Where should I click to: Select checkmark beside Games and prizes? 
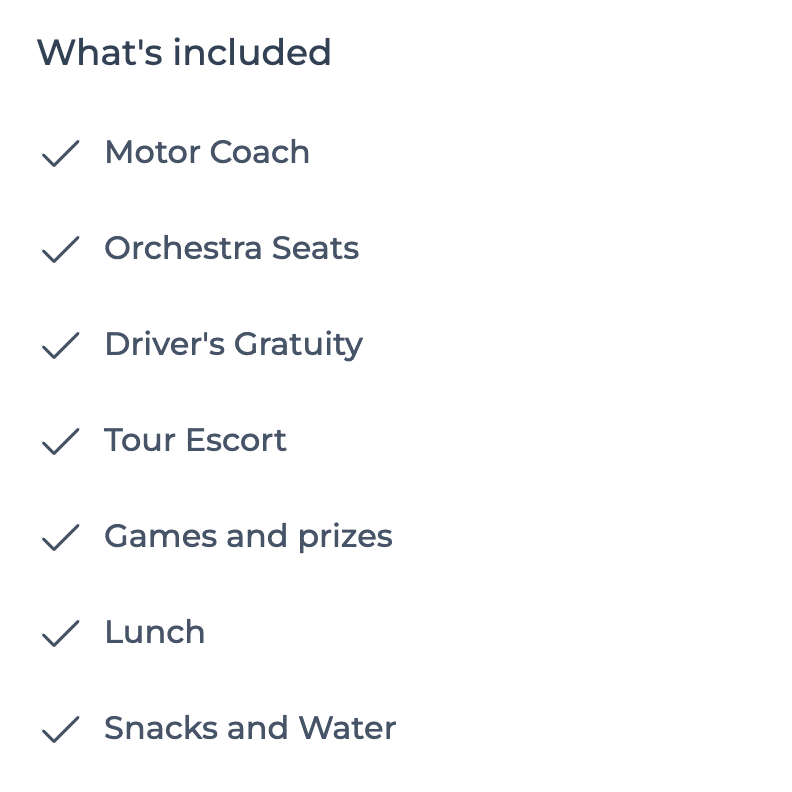coord(61,537)
